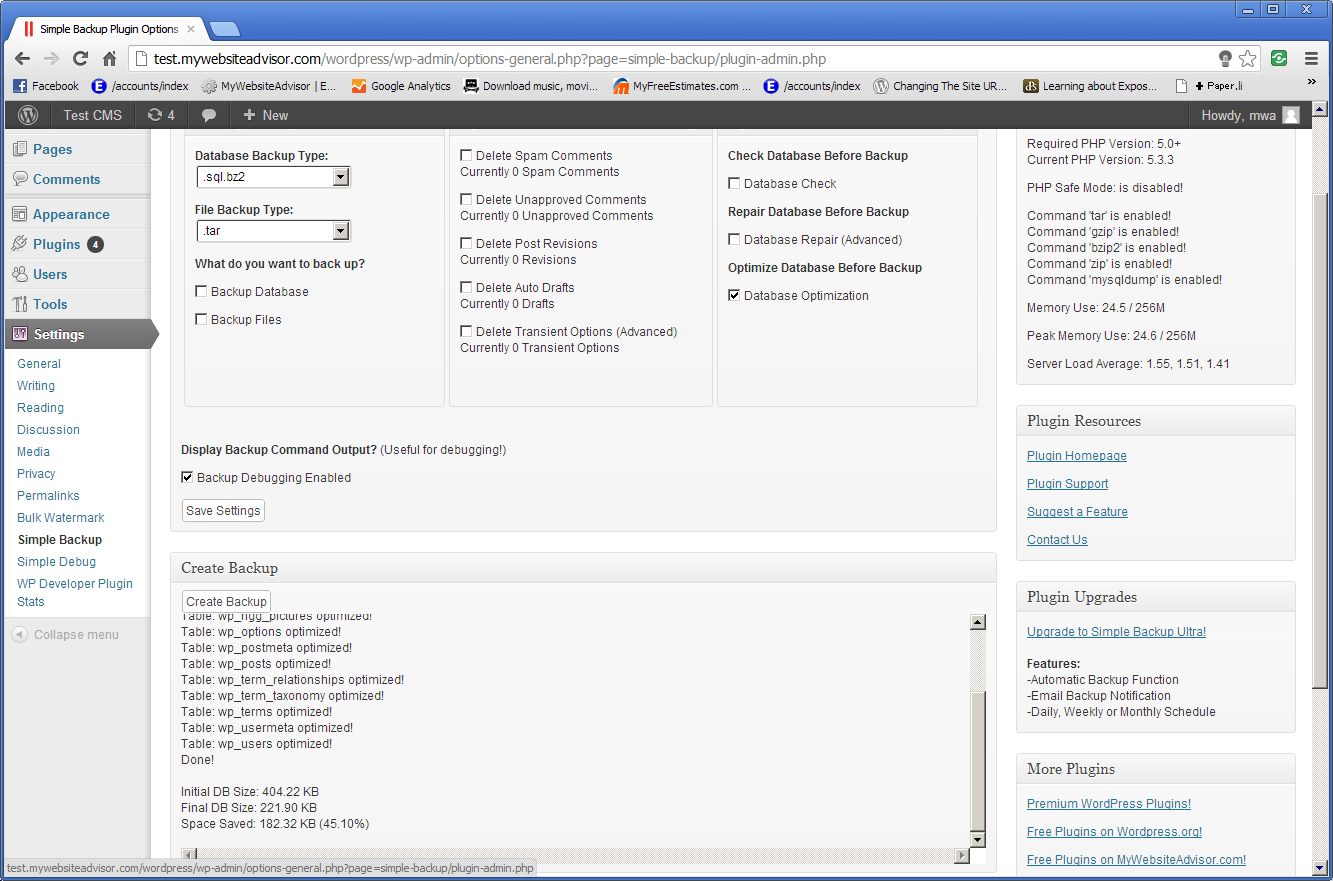This screenshot has width=1333, height=881.
Task: Go to Reading settings
Action: tap(40, 408)
